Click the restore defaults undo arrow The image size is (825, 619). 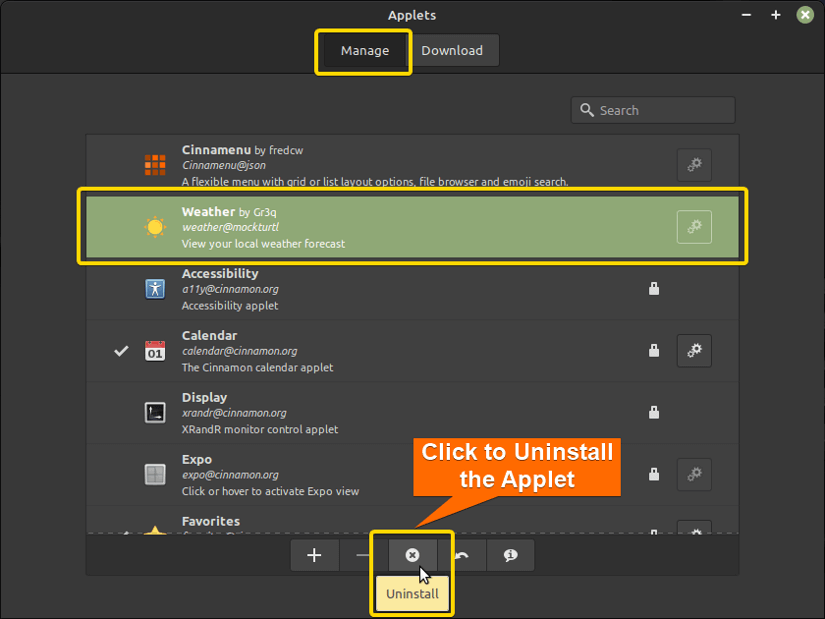pyautogui.click(x=462, y=555)
